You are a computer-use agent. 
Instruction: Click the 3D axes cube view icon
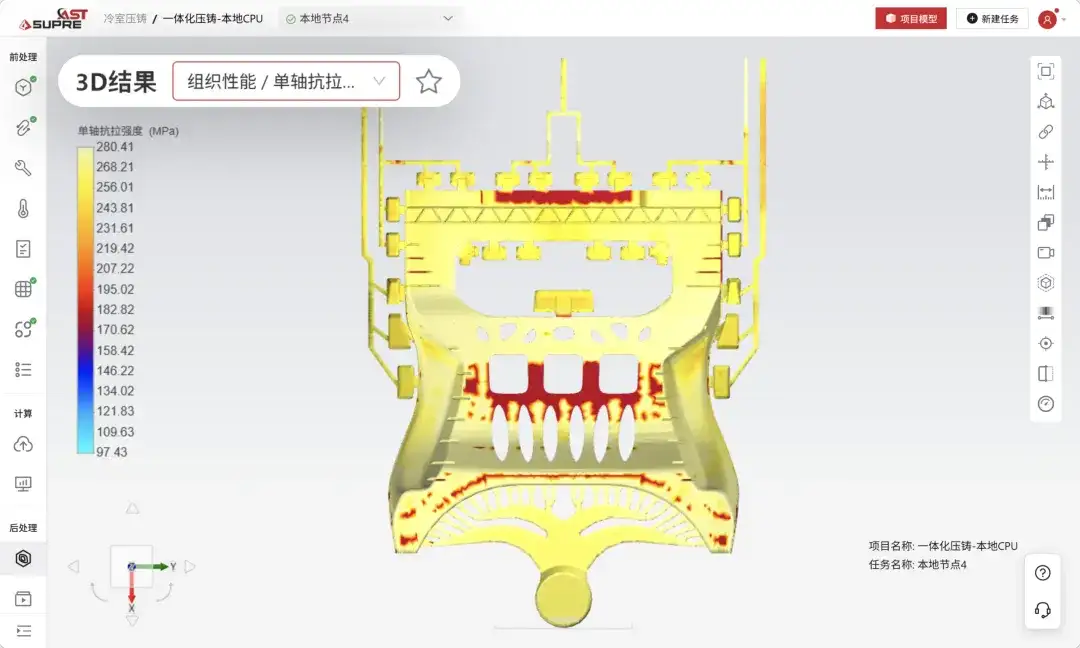click(1046, 101)
